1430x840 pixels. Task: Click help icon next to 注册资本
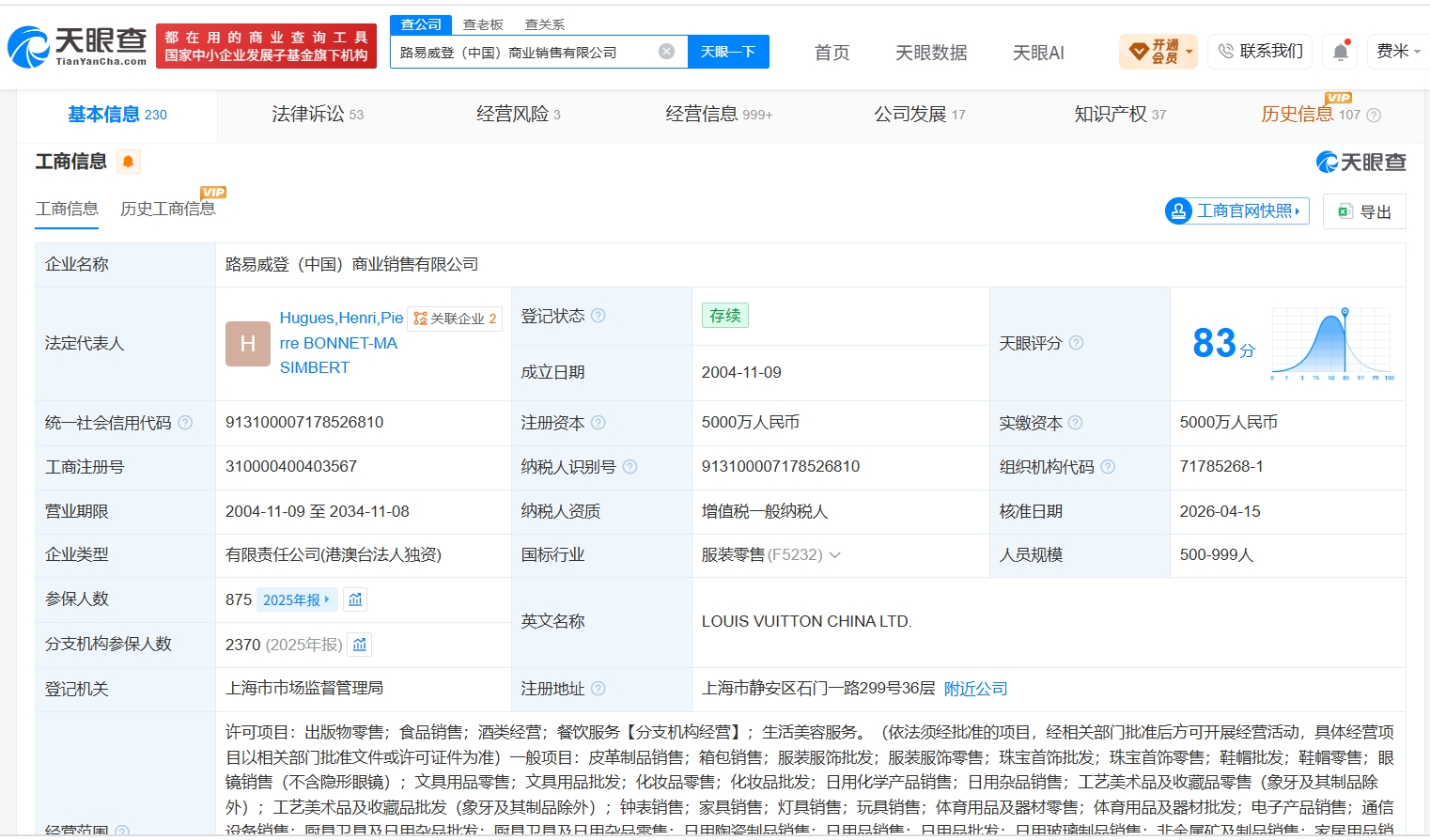(x=598, y=423)
